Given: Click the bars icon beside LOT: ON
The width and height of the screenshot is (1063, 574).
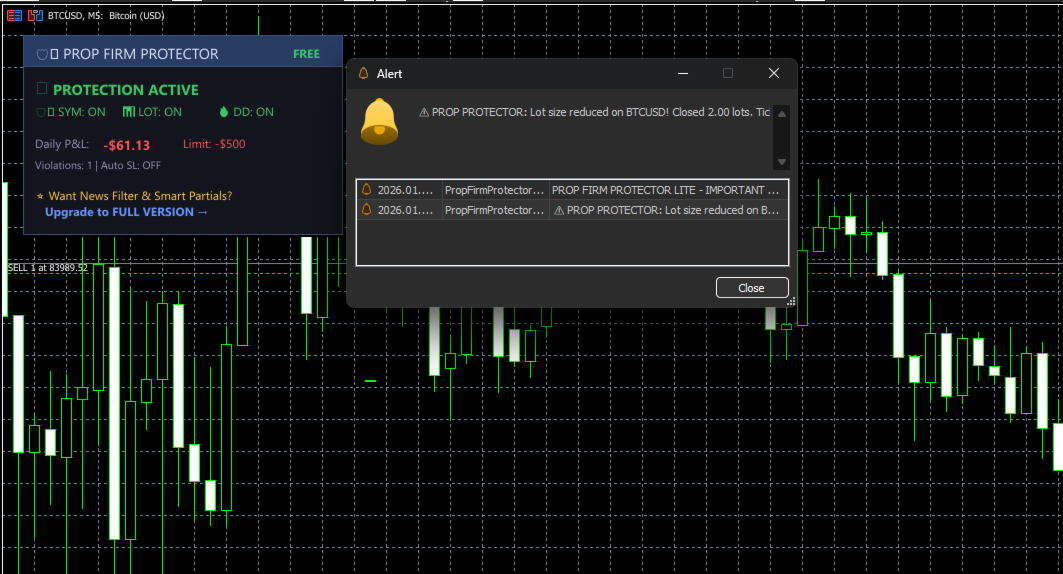Looking at the screenshot, I should point(128,112).
